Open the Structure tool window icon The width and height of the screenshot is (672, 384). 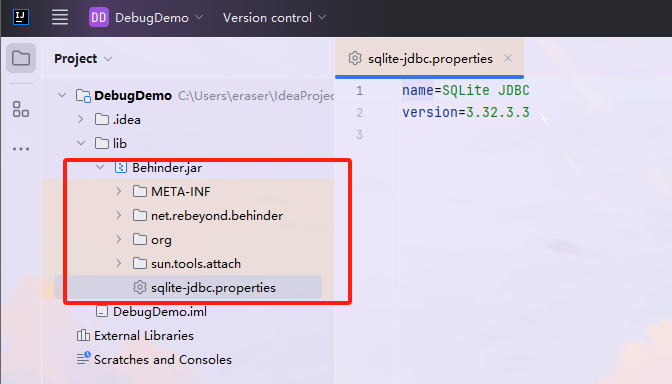tap(21, 109)
